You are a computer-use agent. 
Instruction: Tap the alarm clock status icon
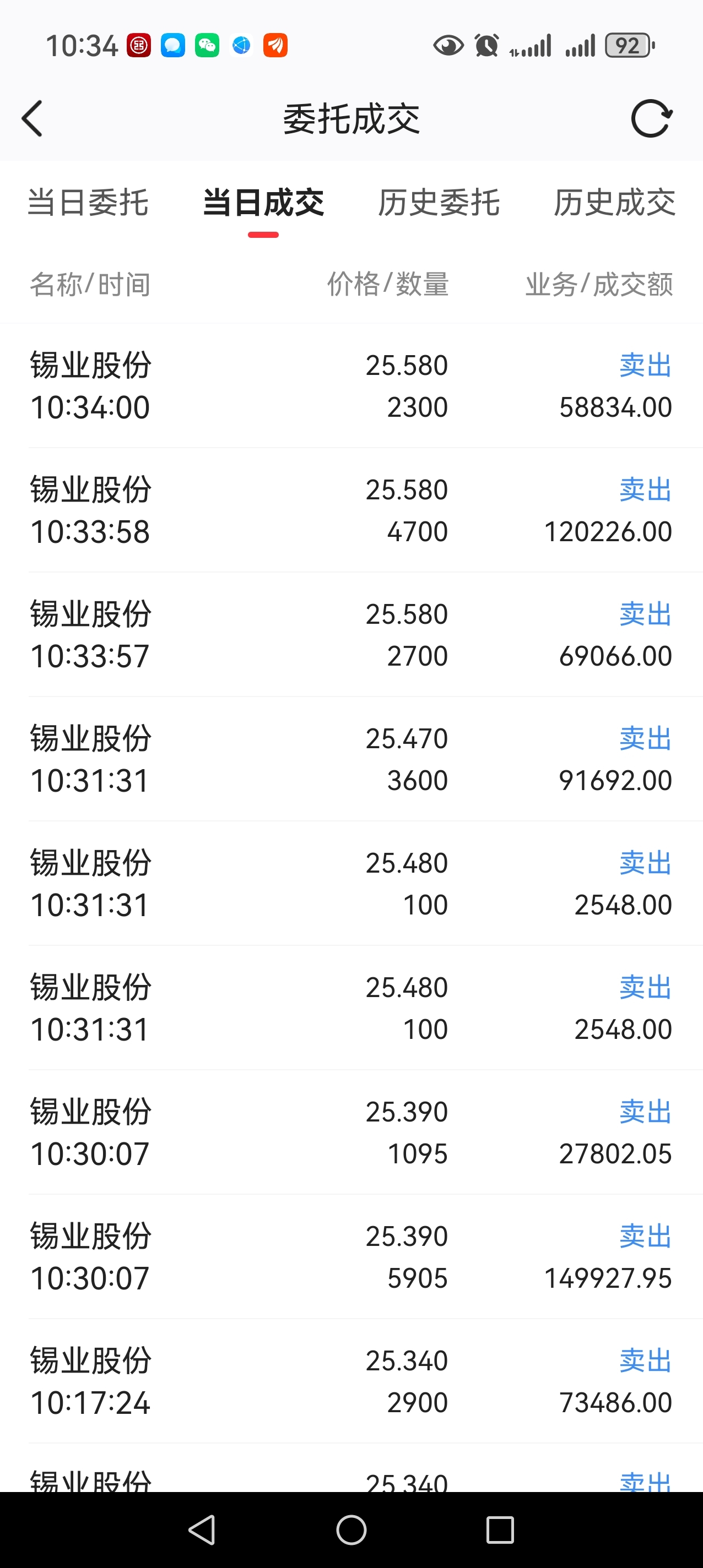pos(486,46)
